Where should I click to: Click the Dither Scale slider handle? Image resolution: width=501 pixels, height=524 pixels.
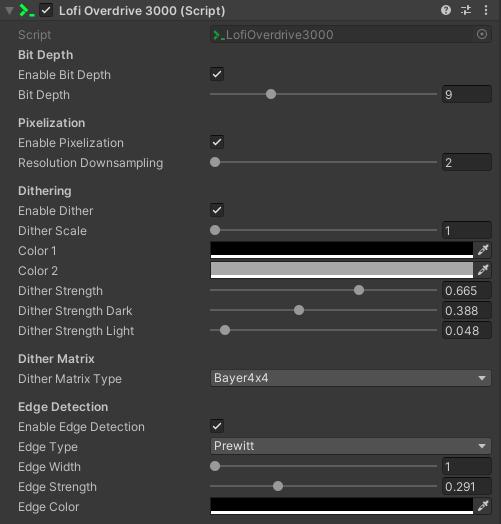coord(215,230)
